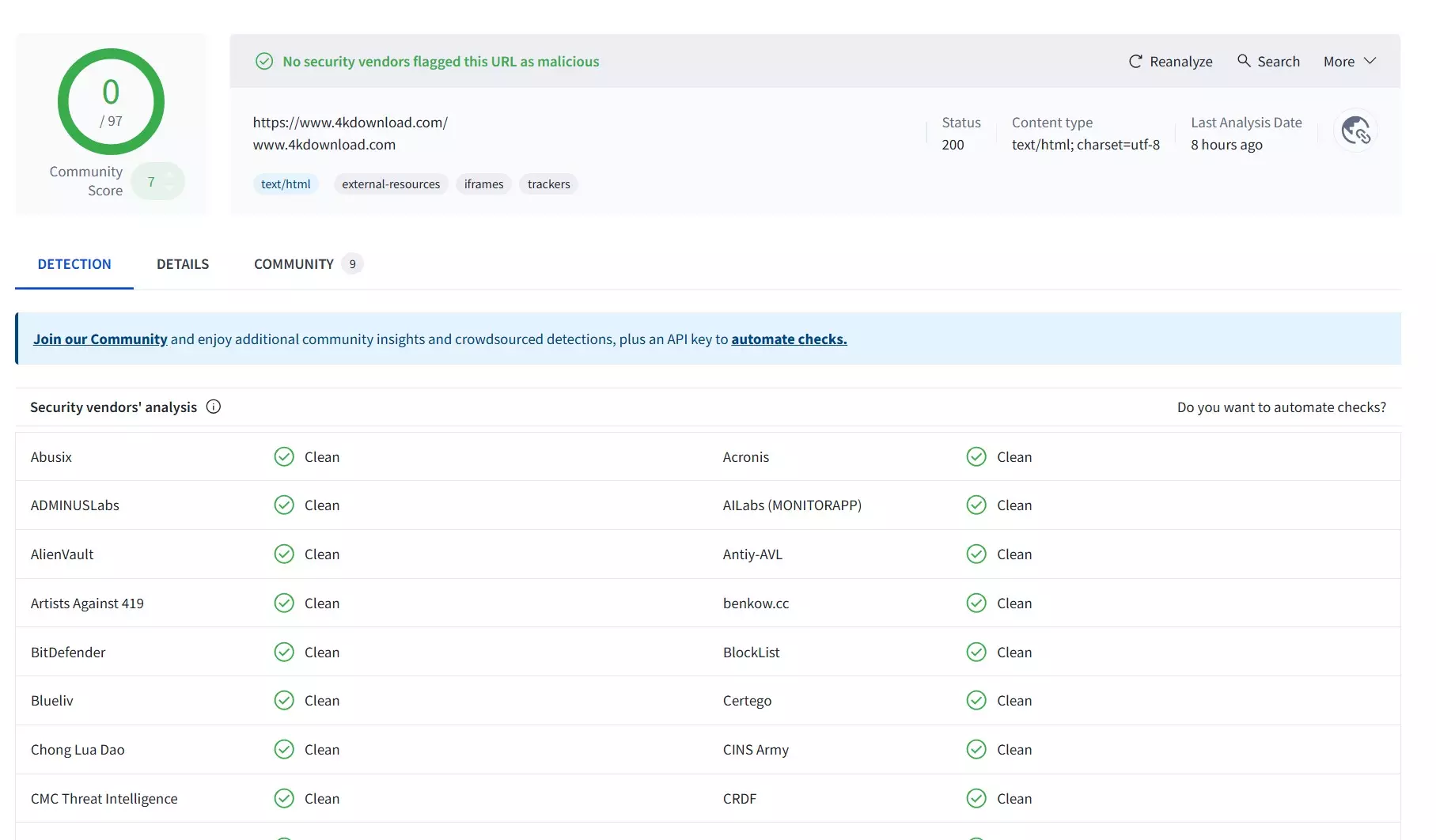
Task: Click the CMC Threat Intelligence vendor name
Action: pyautogui.click(x=104, y=798)
